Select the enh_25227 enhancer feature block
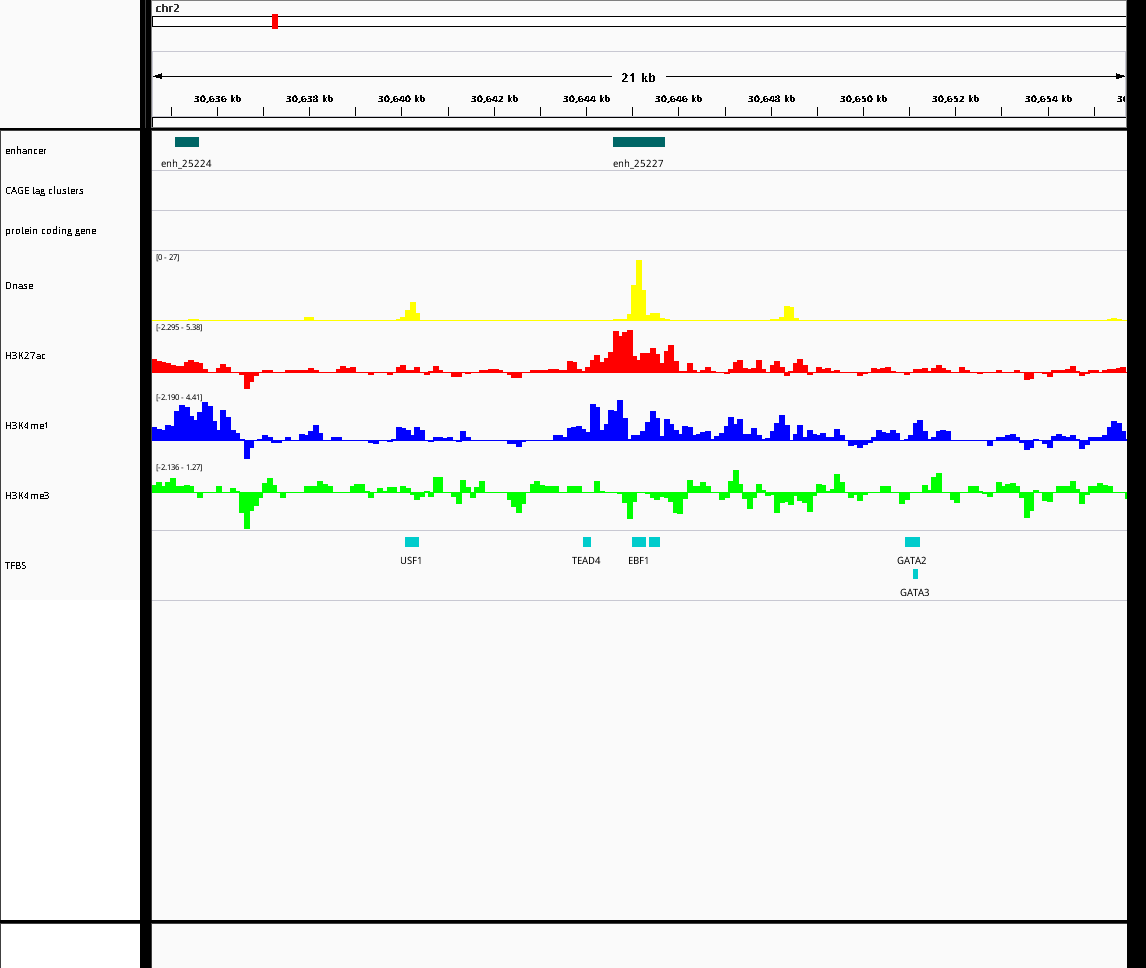The height and width of the screenshot is (968, 1146). pos(638,142)
